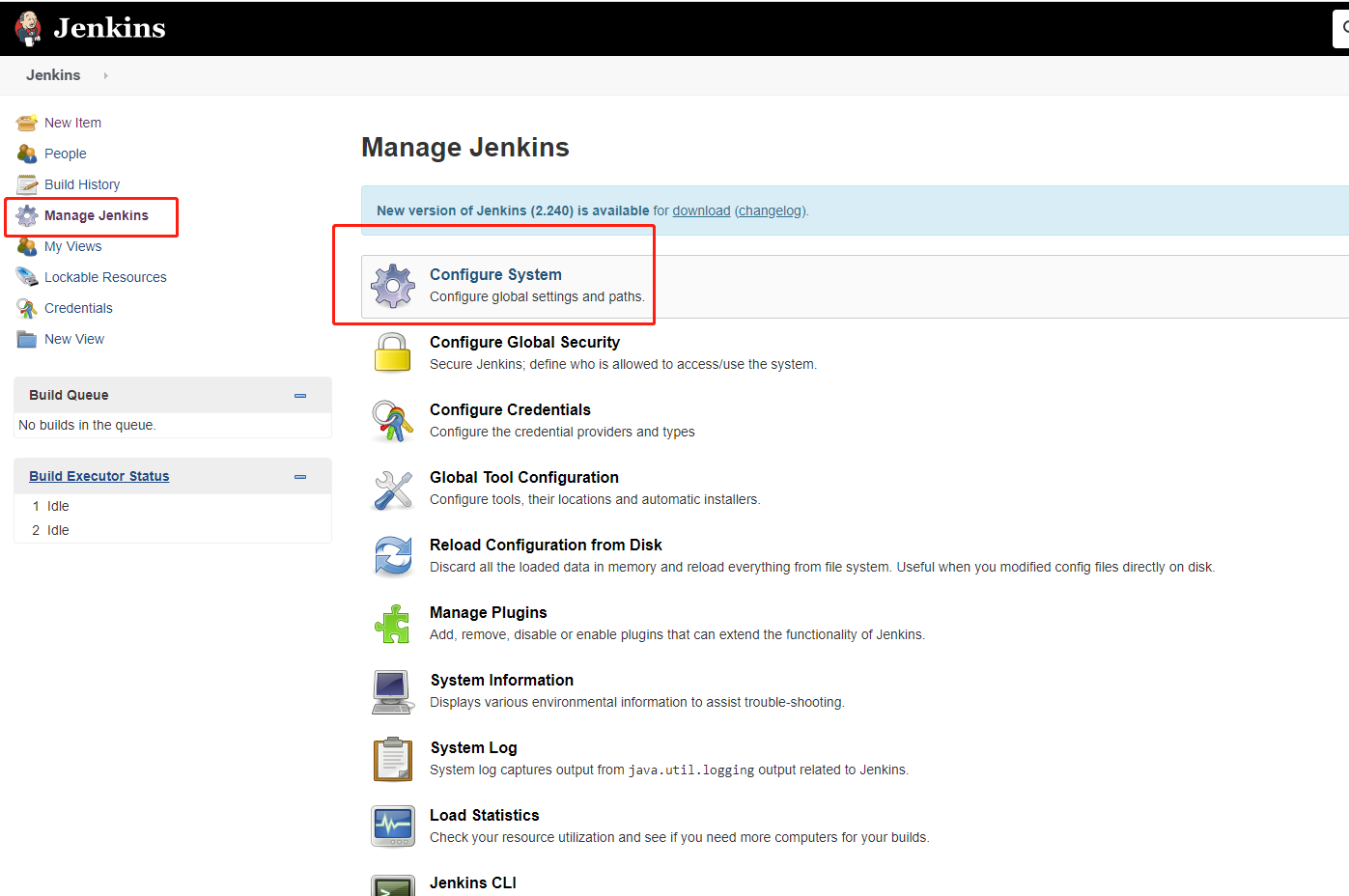The image size is (1349, 896).
Task: Click the System Log clipboard icon
Action: point(392,759)
